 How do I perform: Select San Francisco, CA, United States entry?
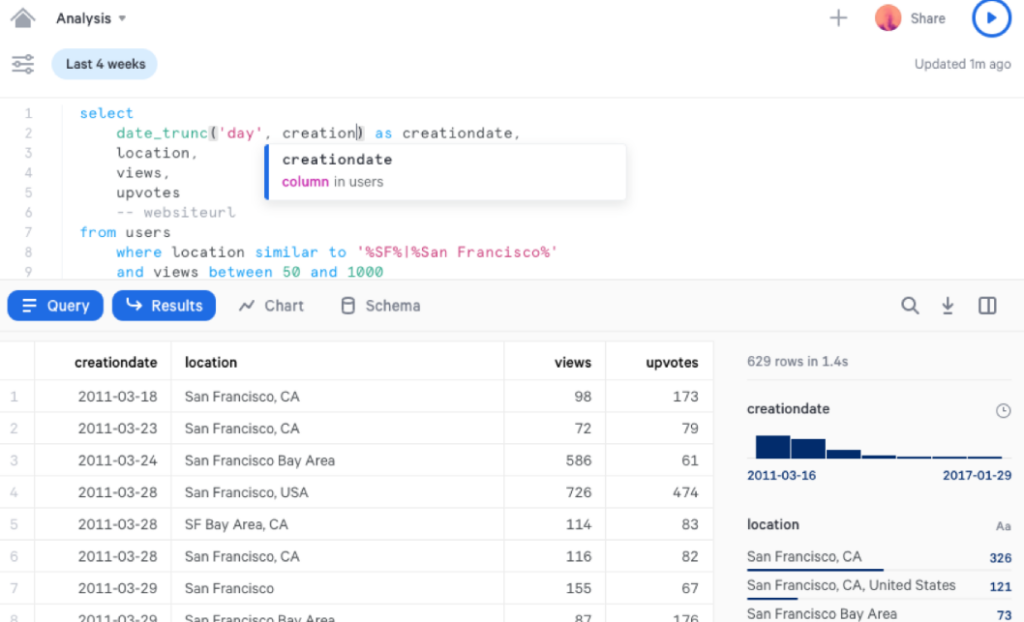coord(879,586)
